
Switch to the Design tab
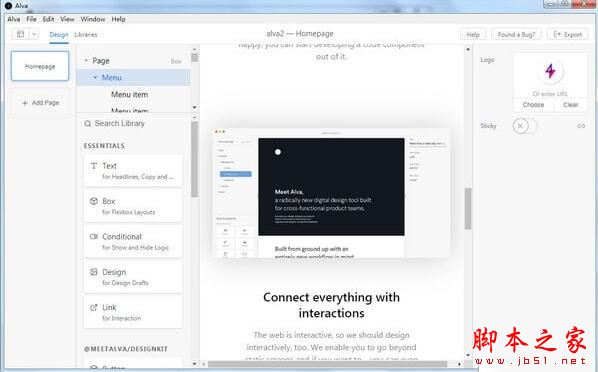click(x=59, y=35)
